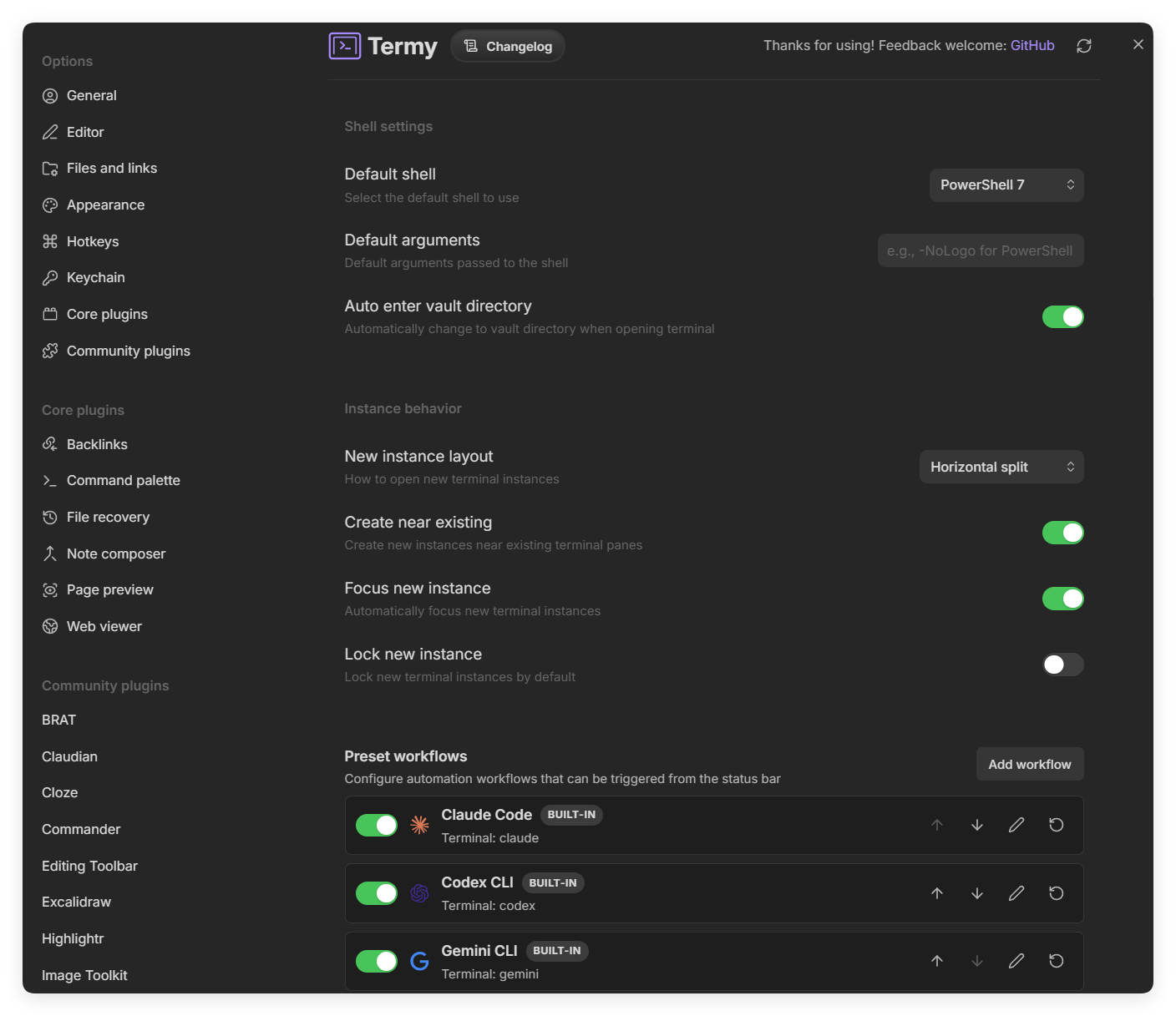This screenshot has width=1176, height=1016.
Task: Click the Default arguments input field
Action: [x=981, y=250]
